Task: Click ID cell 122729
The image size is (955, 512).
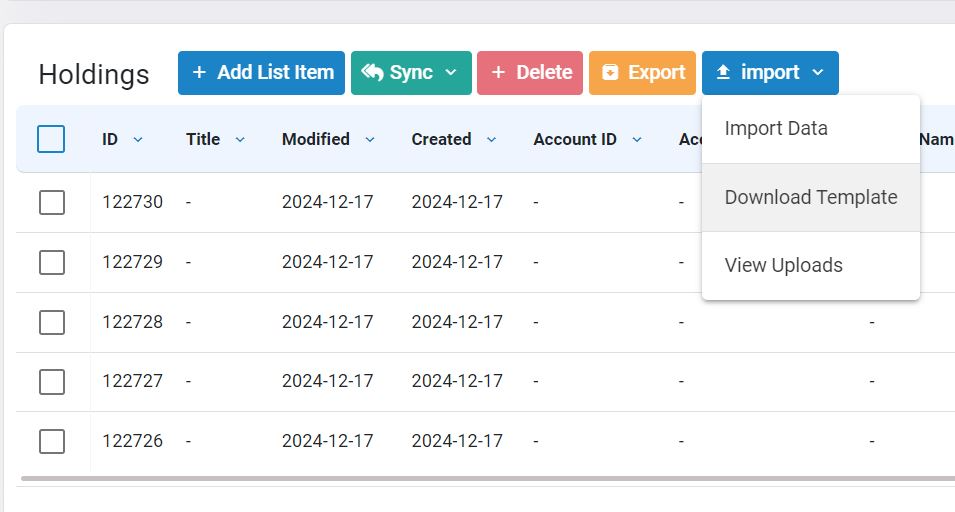Action: tap(132, 262)
